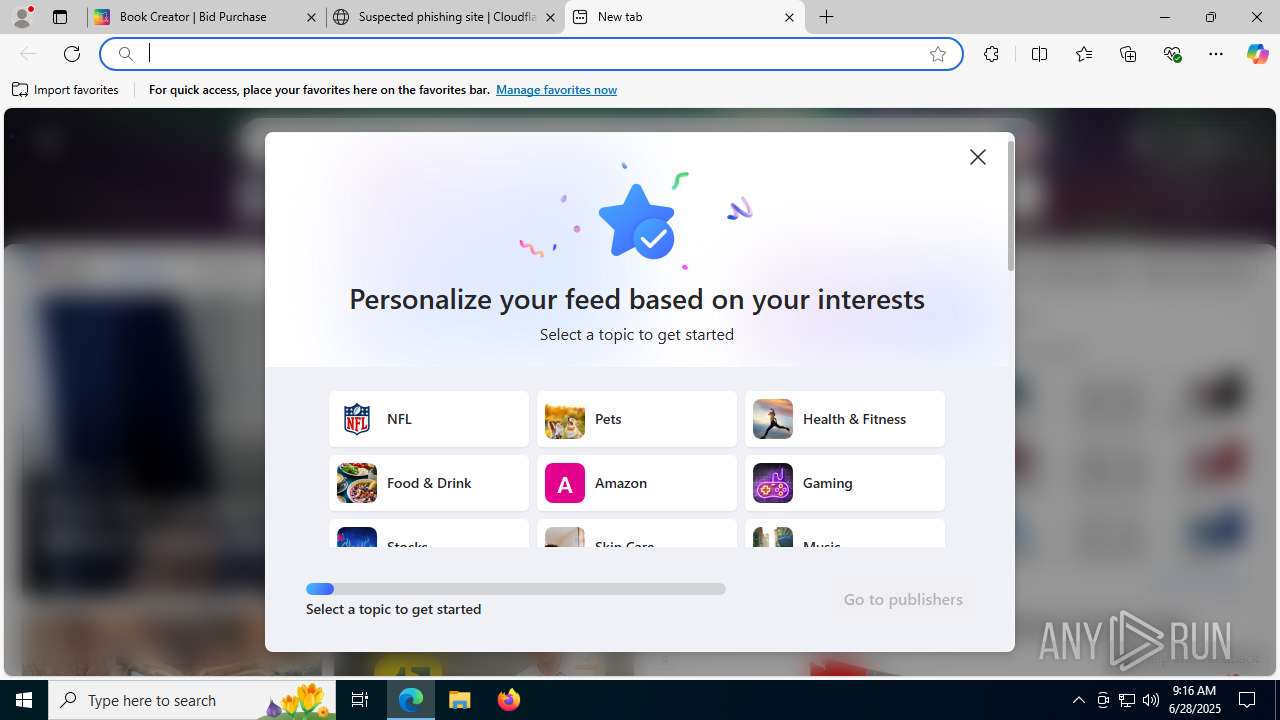This screenshot has height=720, width=1280.
Task: Select the Gaming topic
Action: (845, 483)
